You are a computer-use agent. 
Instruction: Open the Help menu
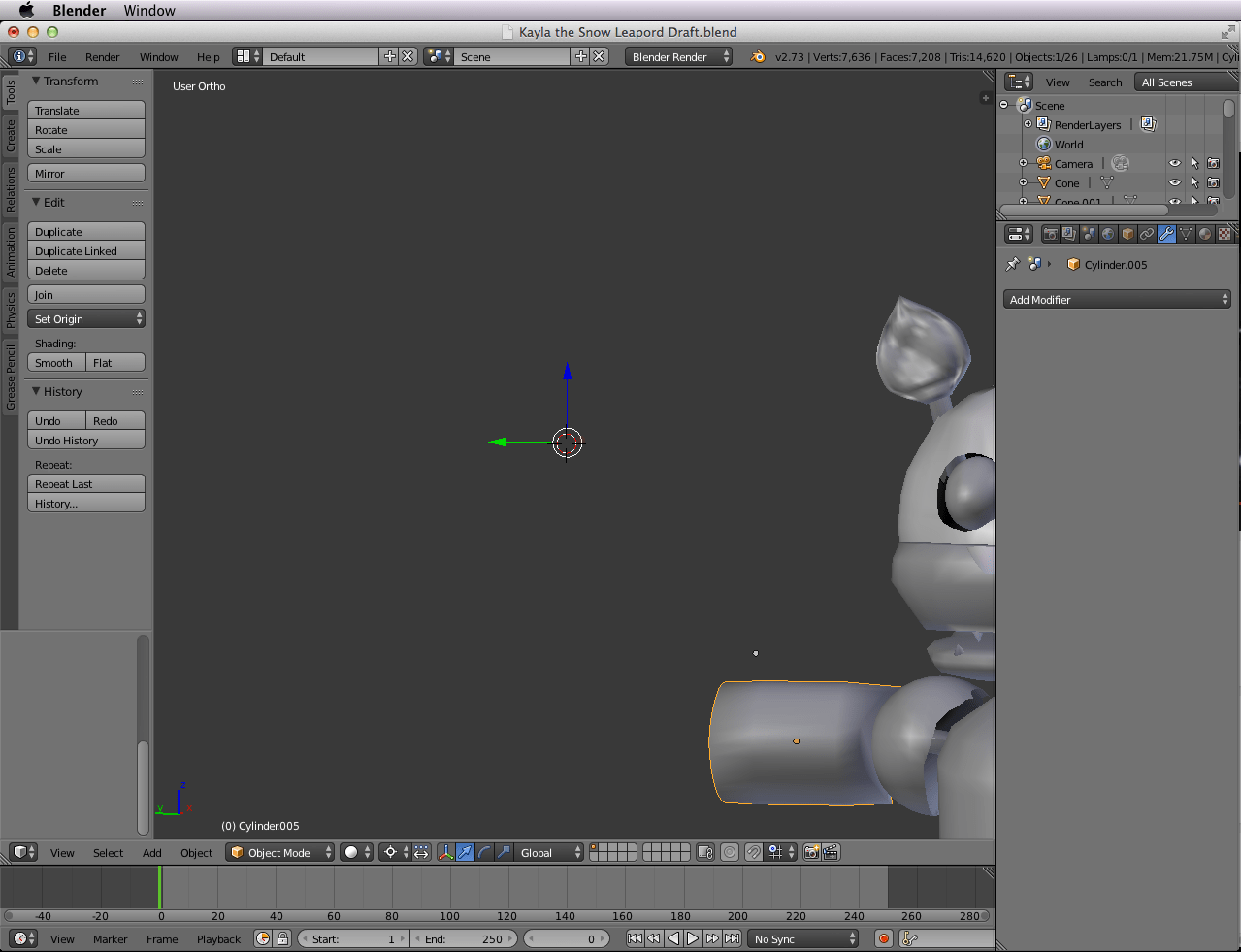(x=208, y=56)
